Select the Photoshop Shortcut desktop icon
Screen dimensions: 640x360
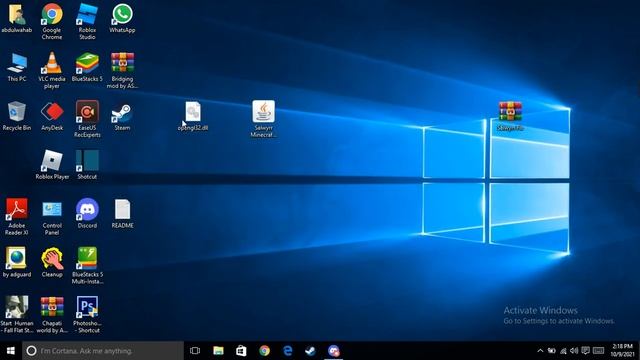[87, 307]
